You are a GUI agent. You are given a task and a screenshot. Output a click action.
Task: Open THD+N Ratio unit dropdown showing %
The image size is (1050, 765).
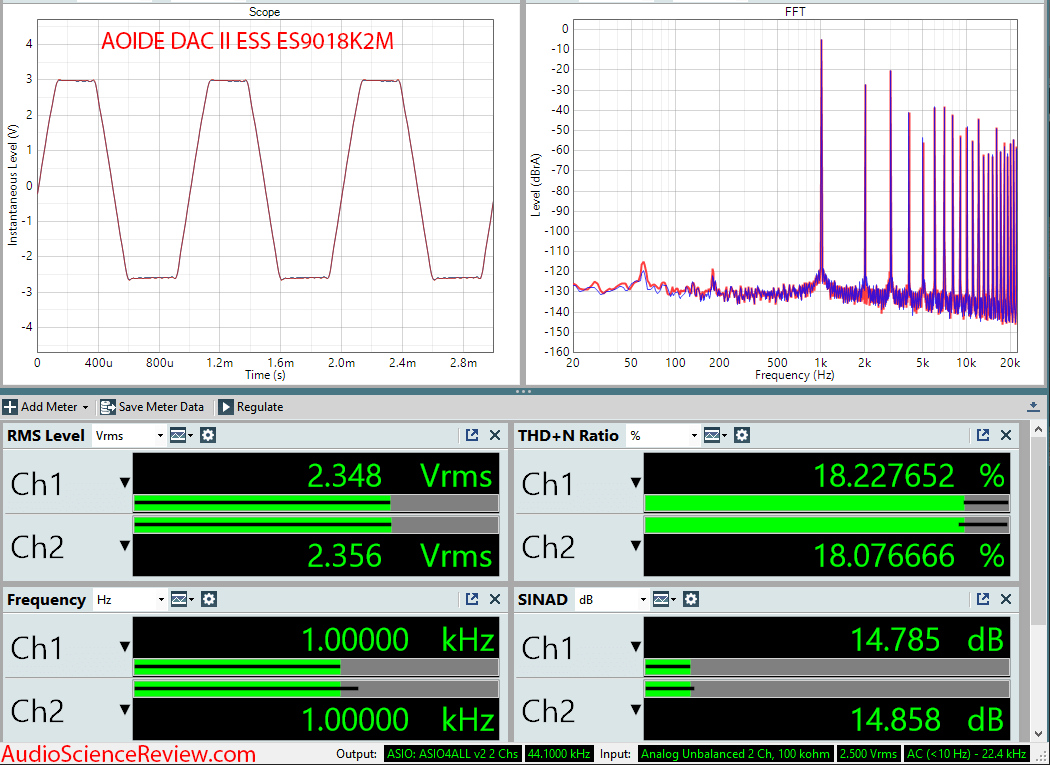(x=663, y=435)
